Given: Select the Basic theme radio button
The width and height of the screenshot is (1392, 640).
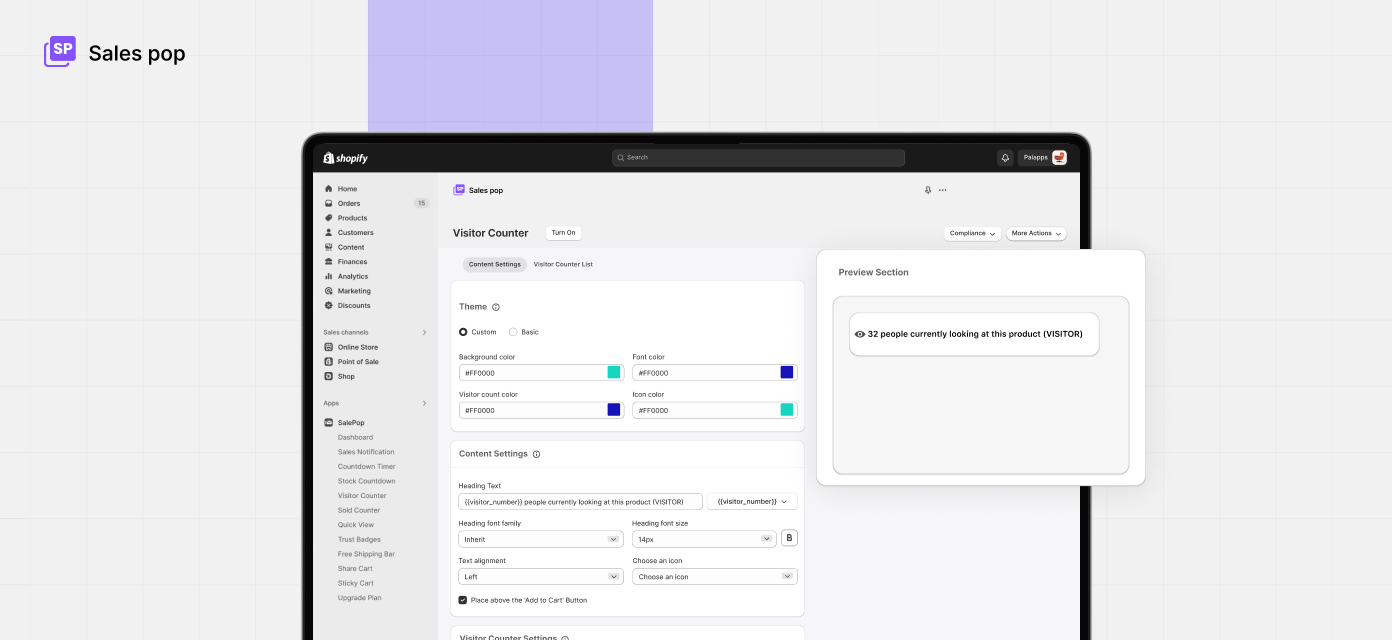Looking at the screenshot, I should [x=513, y=332].
